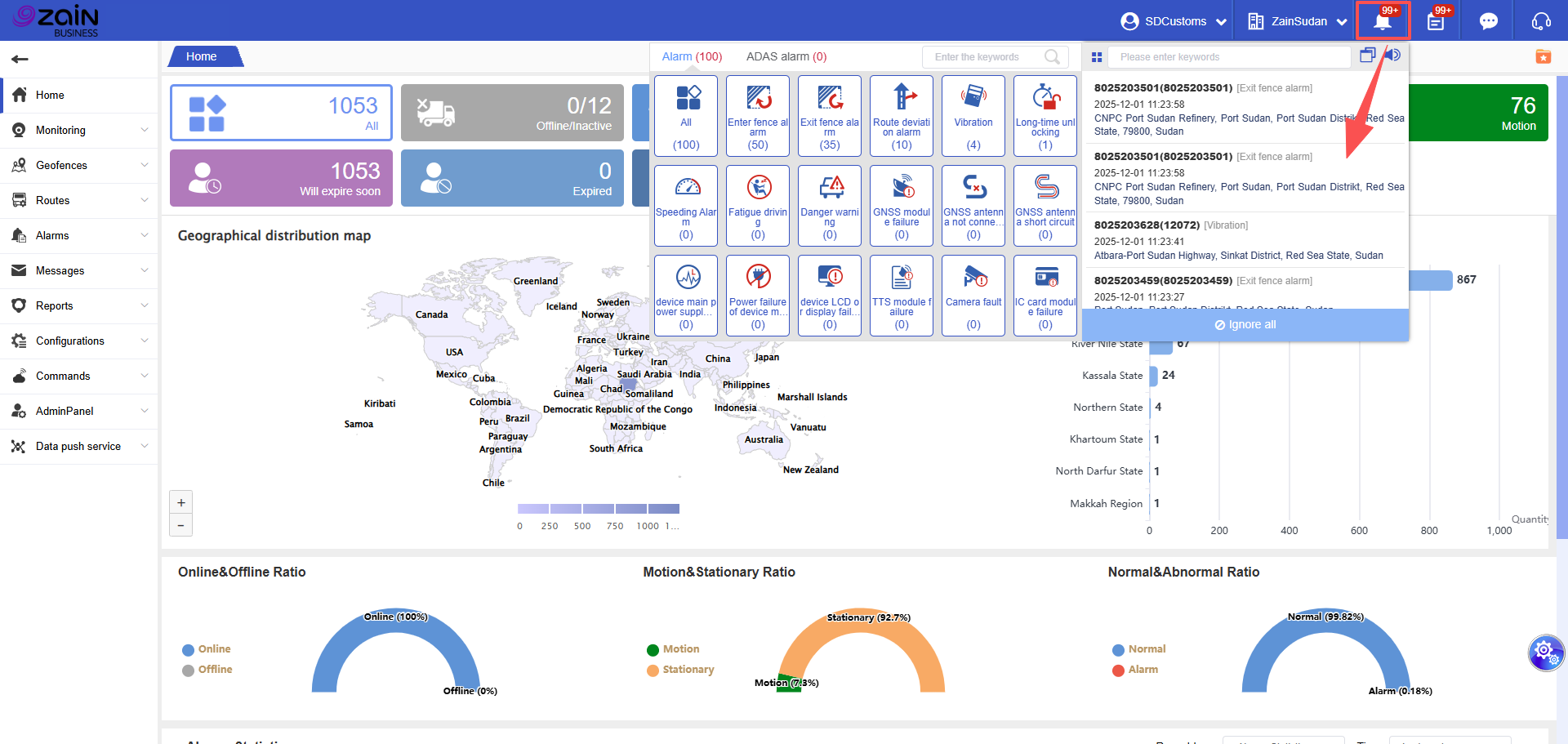1568x744 pixels.
Task: Zoom in on the distribution map
Action: point(180,502)
